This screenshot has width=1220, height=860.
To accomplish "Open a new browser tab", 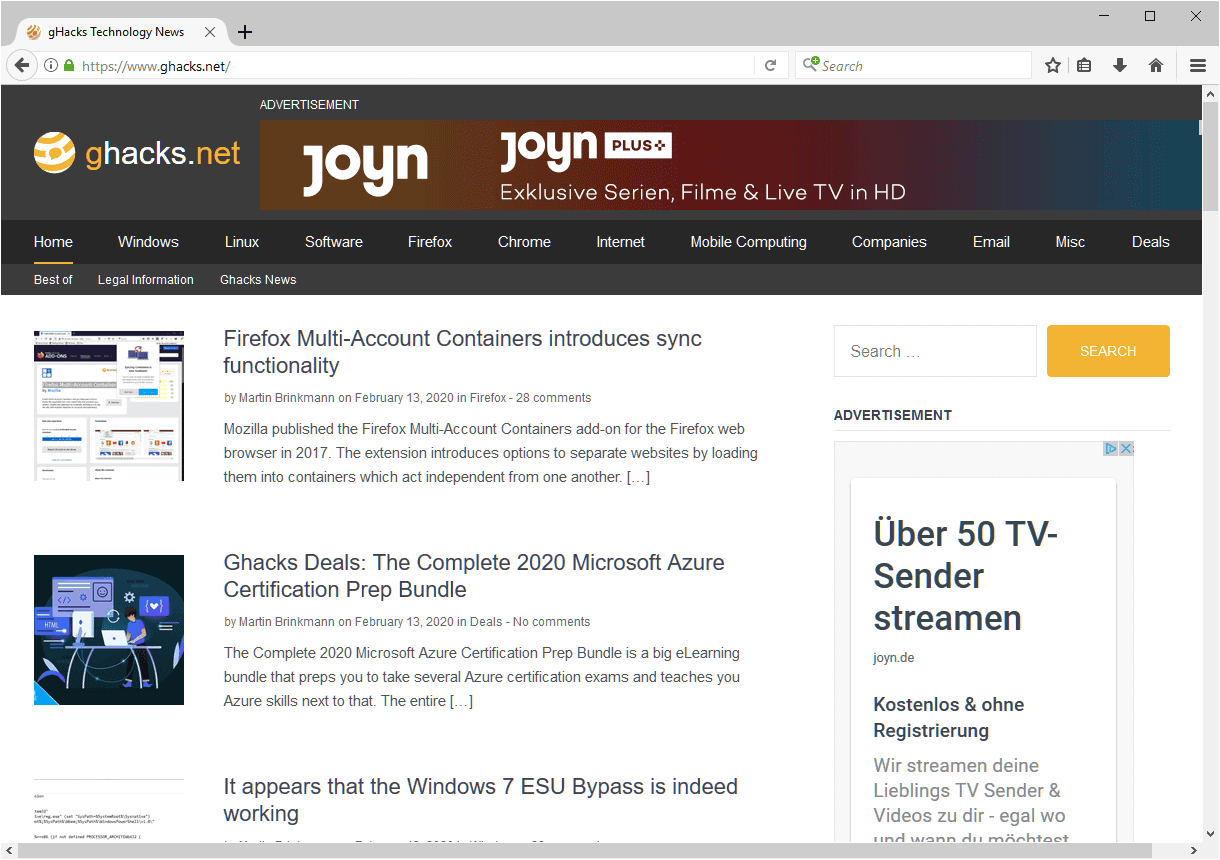I will click(x=245, y=31).
